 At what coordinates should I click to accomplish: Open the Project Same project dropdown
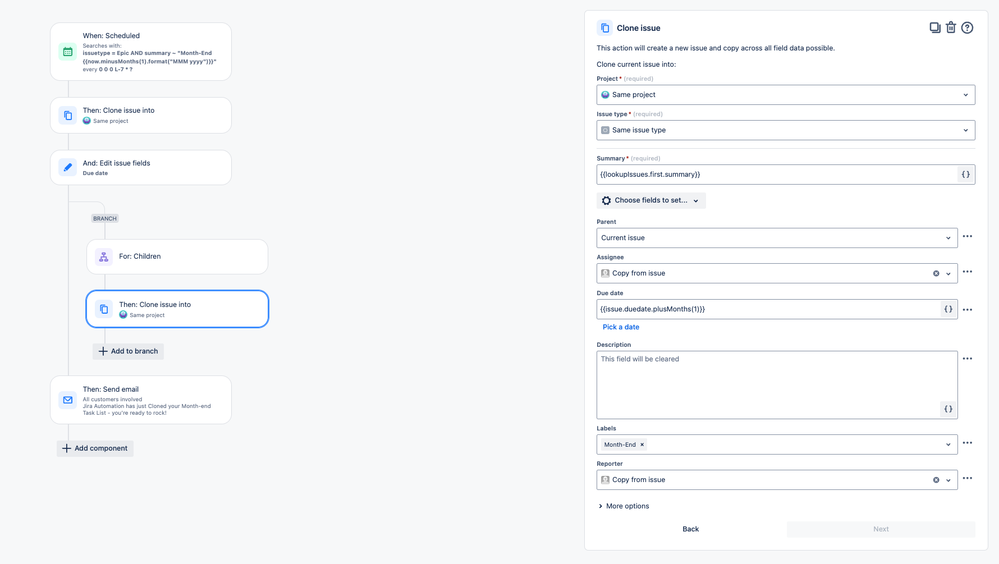(786, 95)
